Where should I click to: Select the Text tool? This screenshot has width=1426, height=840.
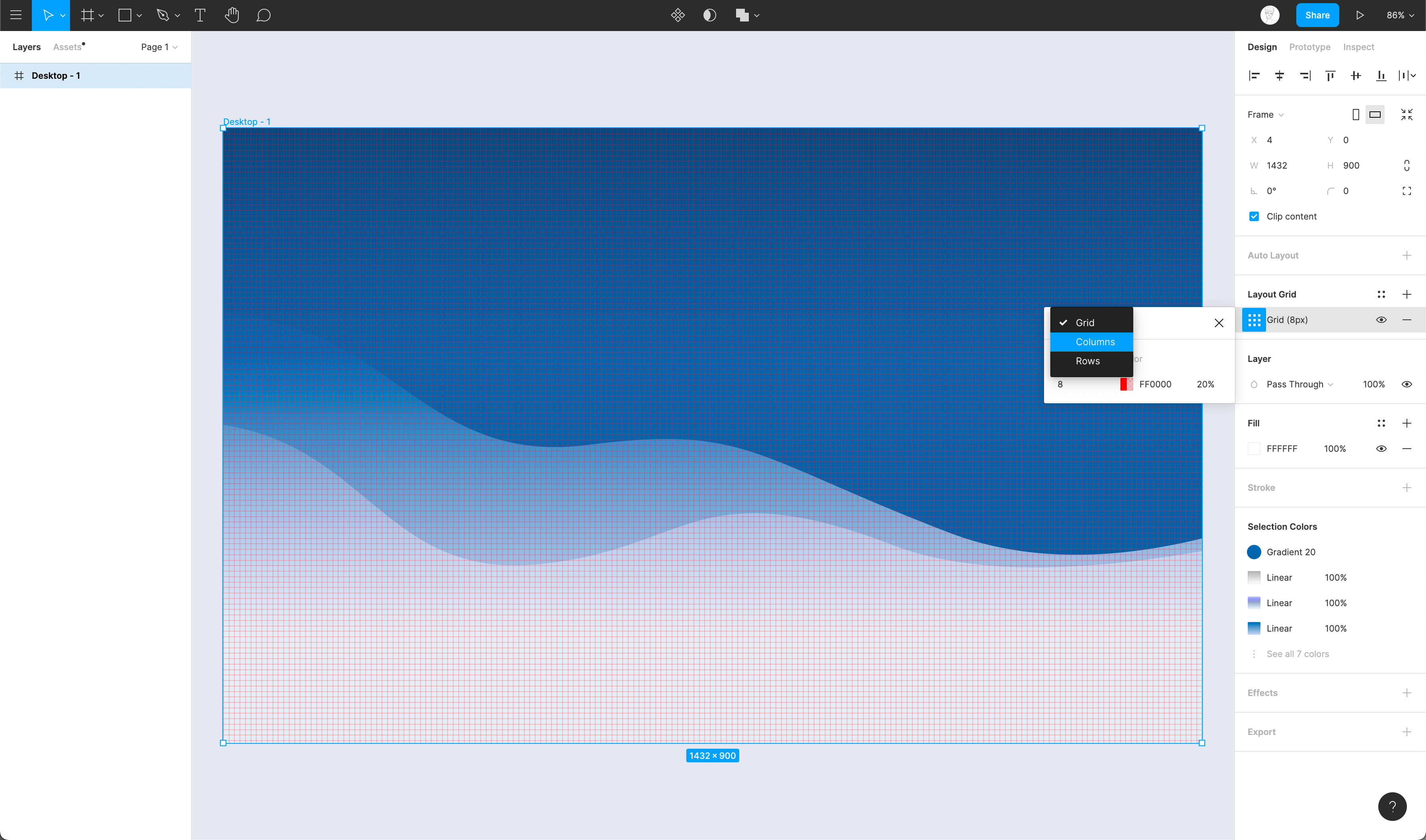click(x=200, y=15)
